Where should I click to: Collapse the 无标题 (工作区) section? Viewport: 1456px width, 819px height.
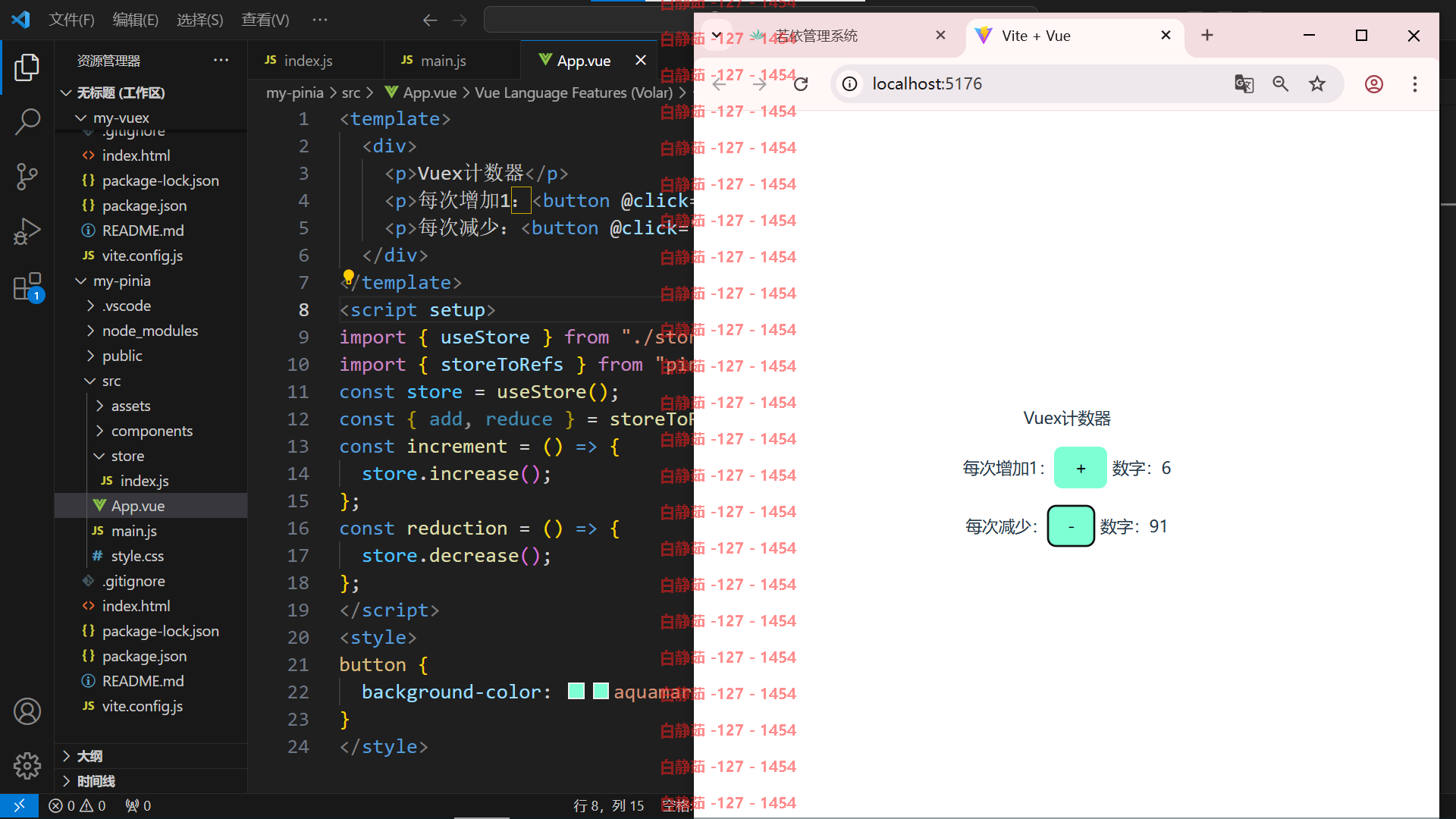click(150, 93)
